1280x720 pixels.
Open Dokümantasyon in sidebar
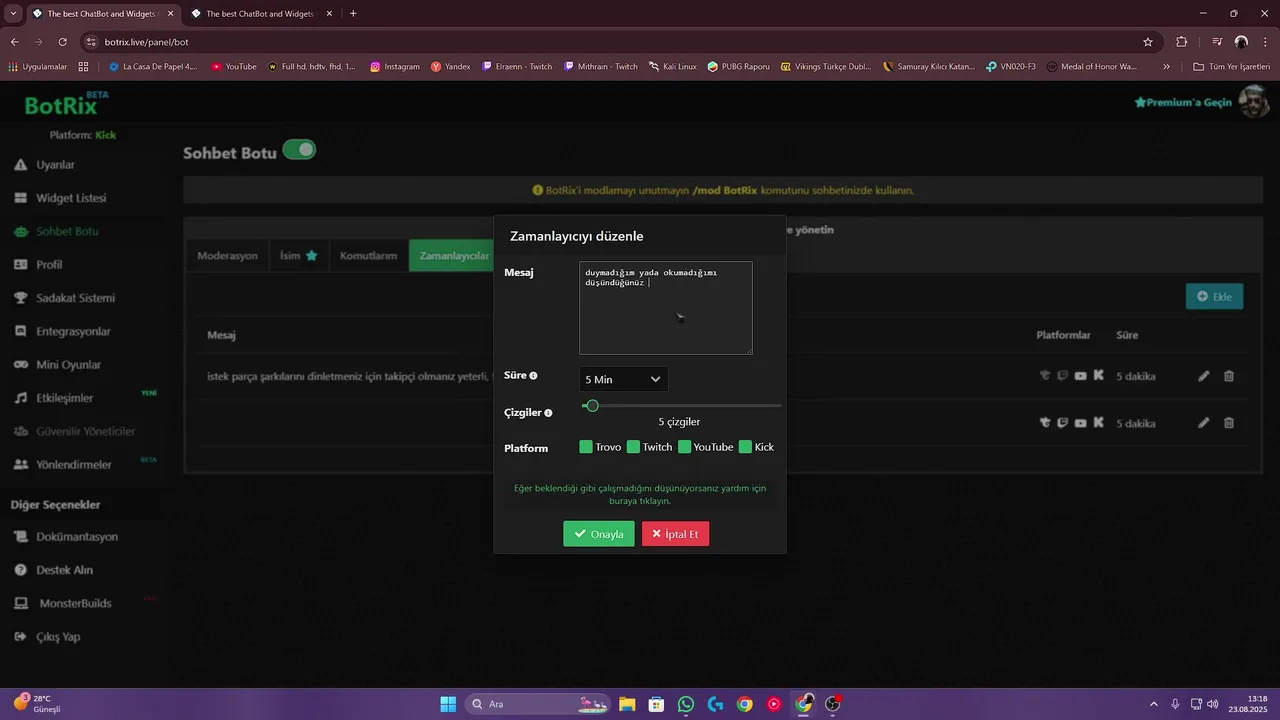coord(66,536)
